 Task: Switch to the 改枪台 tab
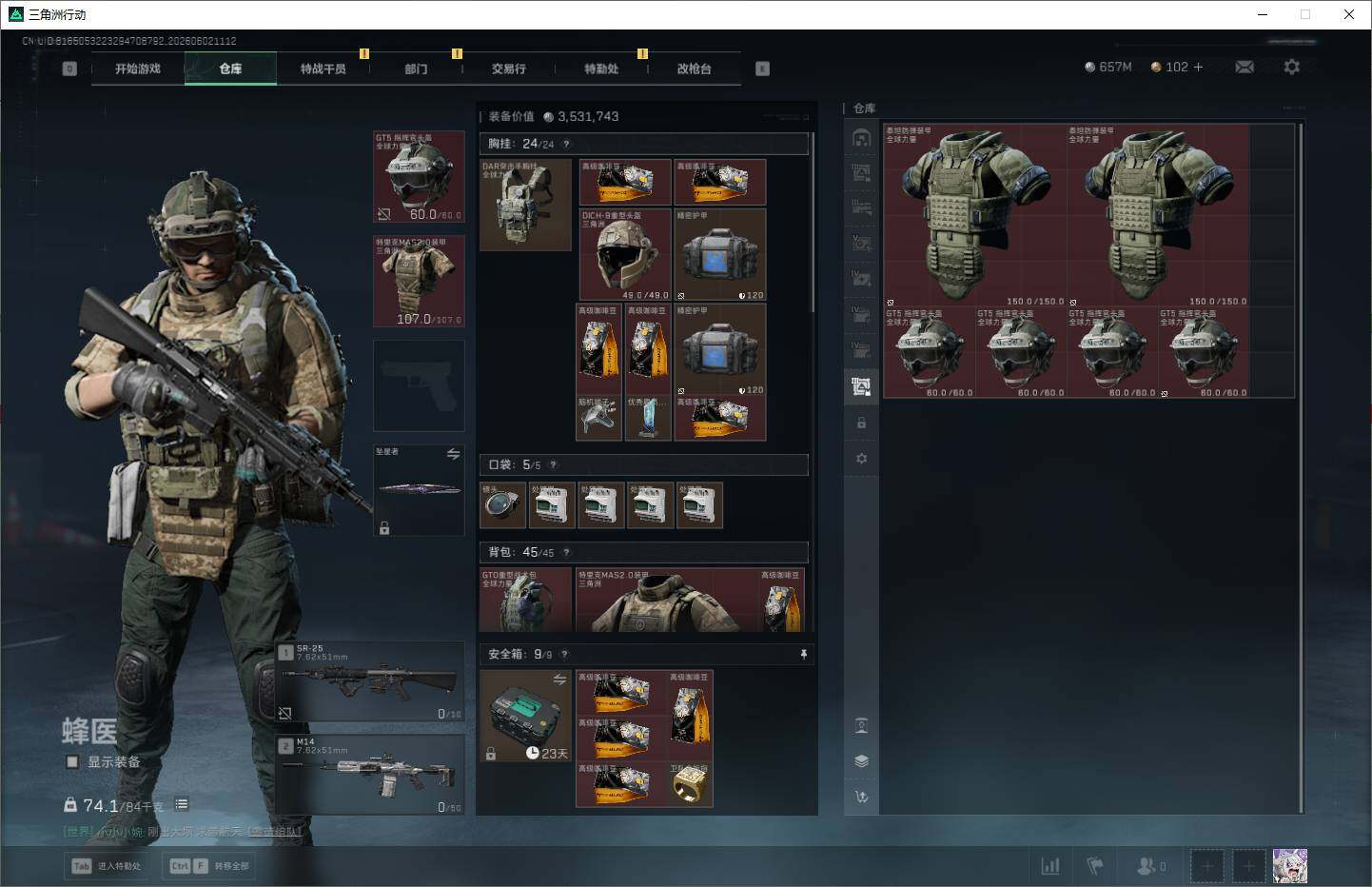click(694, 69)
